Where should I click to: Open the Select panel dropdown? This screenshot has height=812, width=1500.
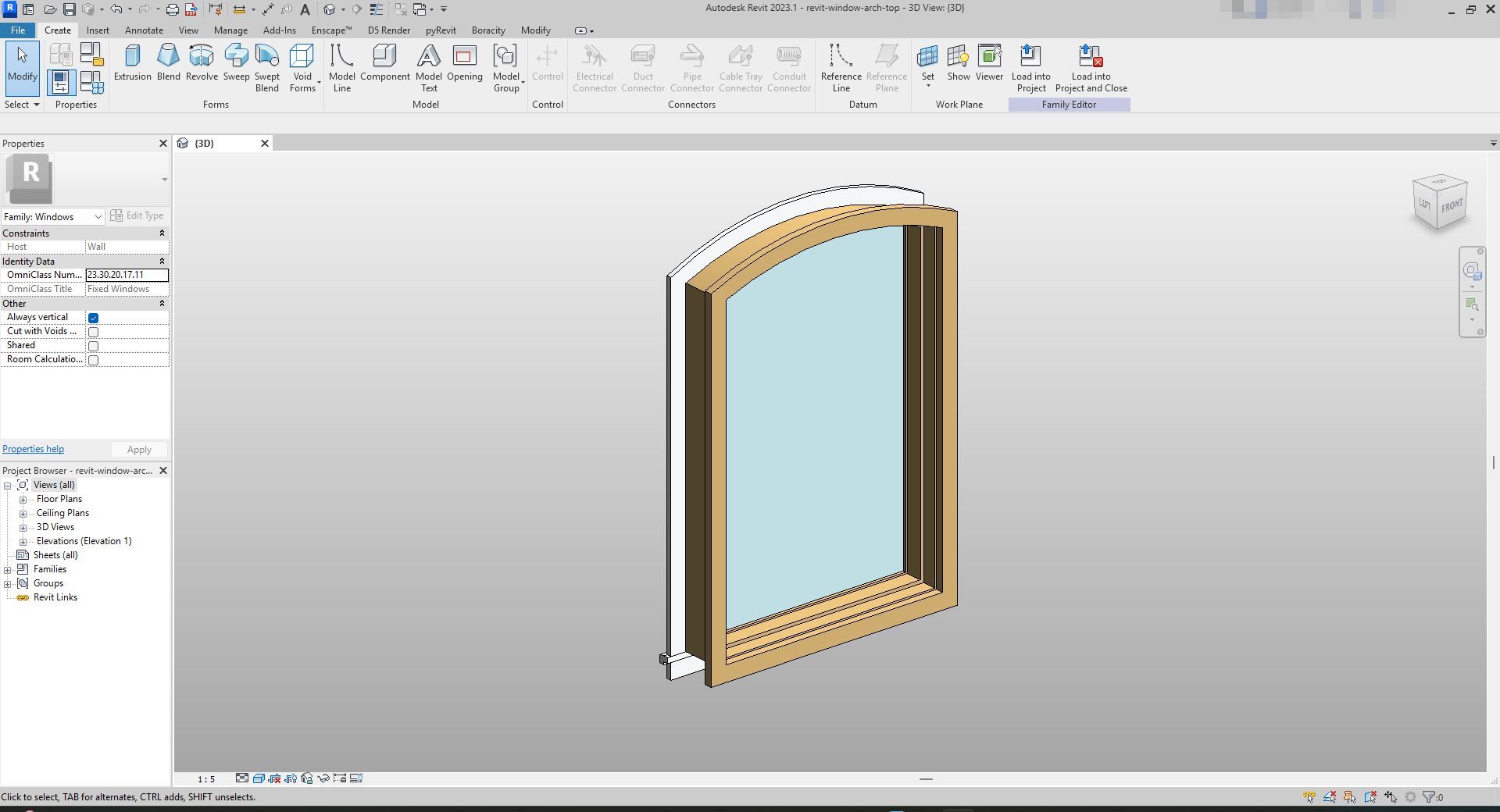click(22, 105)
